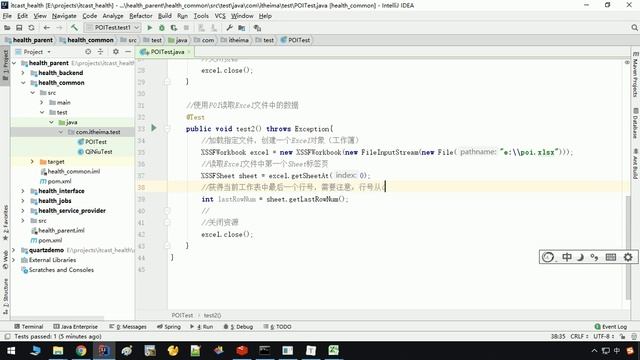640x360 pixels.
Task: Expand the main folder node
Action: pyautogui.click(x=42, y=102)
